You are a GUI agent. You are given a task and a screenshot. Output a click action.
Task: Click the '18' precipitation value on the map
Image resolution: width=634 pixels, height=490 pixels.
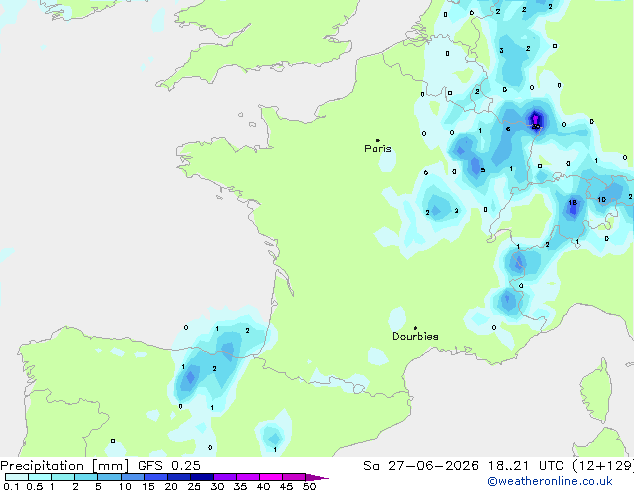[x=573, y=203]
